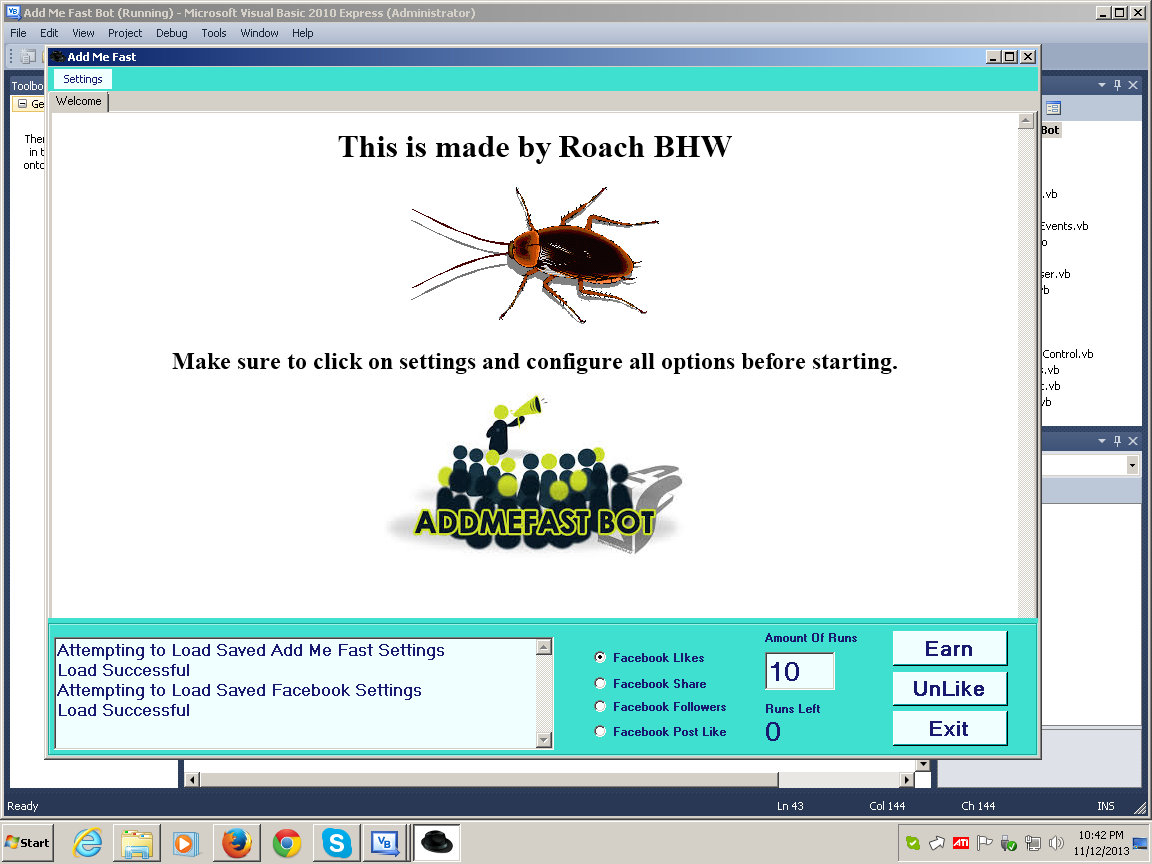1152x864 pixels.
Task: Pin the Solution Explorer panel
Action: point(1117,85)
